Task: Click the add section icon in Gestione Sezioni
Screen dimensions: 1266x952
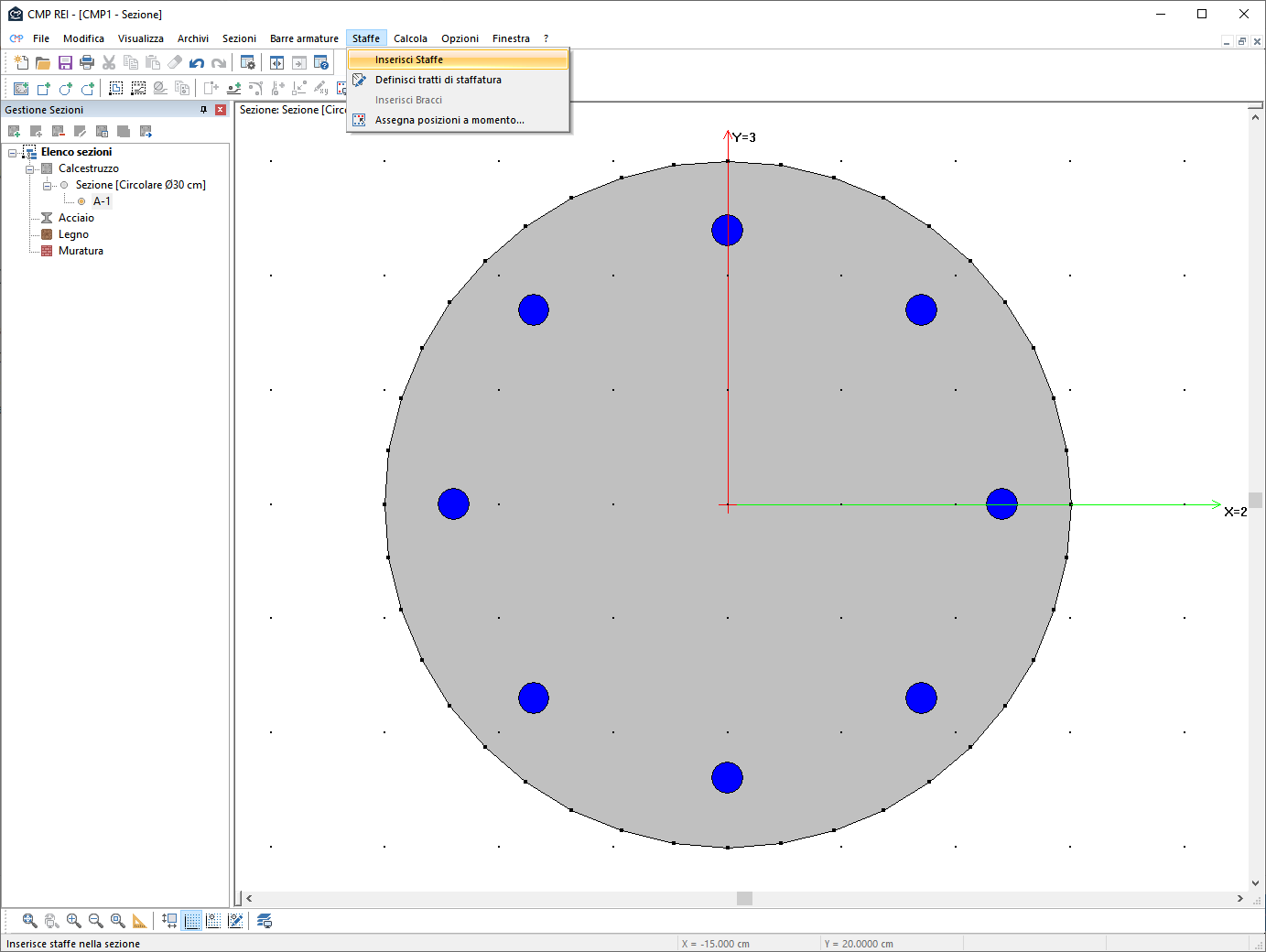Action: coord(15,131)
